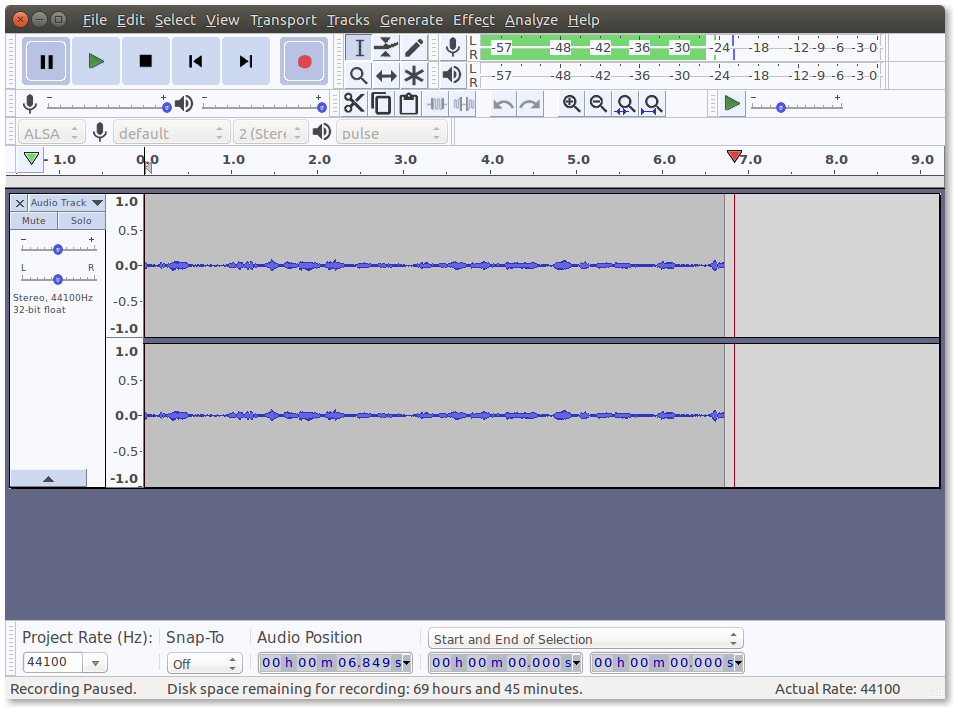954x708 pixels.
Task: Mute the audio track
Action: (x=34, y=220)
